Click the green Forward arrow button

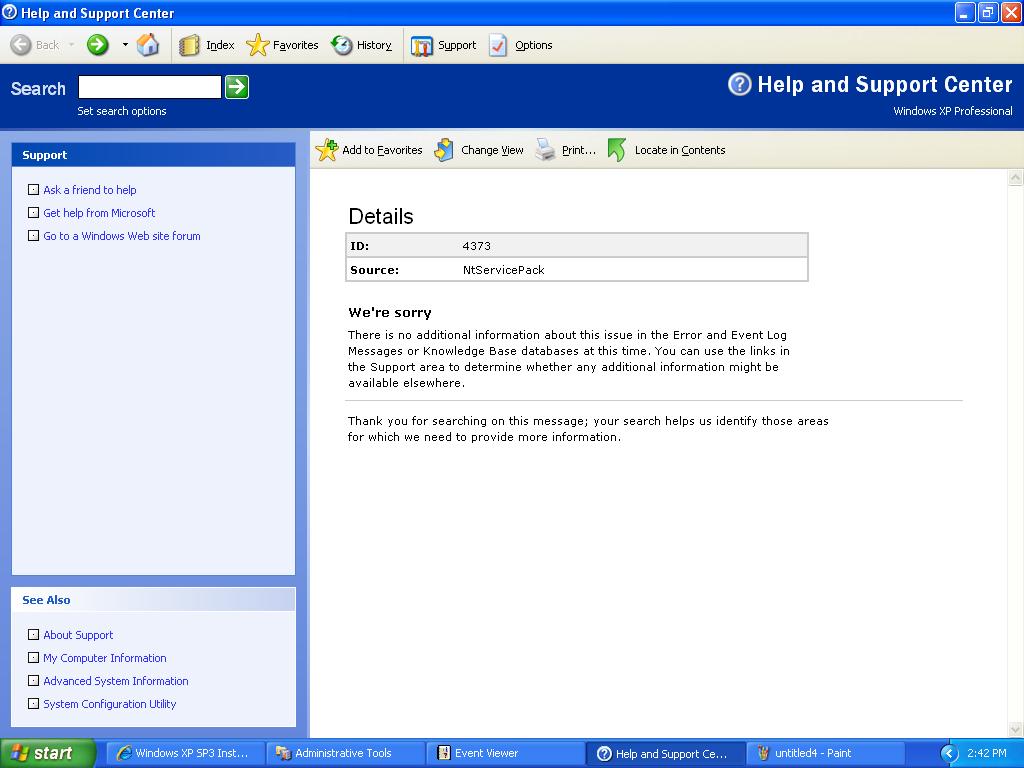coord(97,45)
